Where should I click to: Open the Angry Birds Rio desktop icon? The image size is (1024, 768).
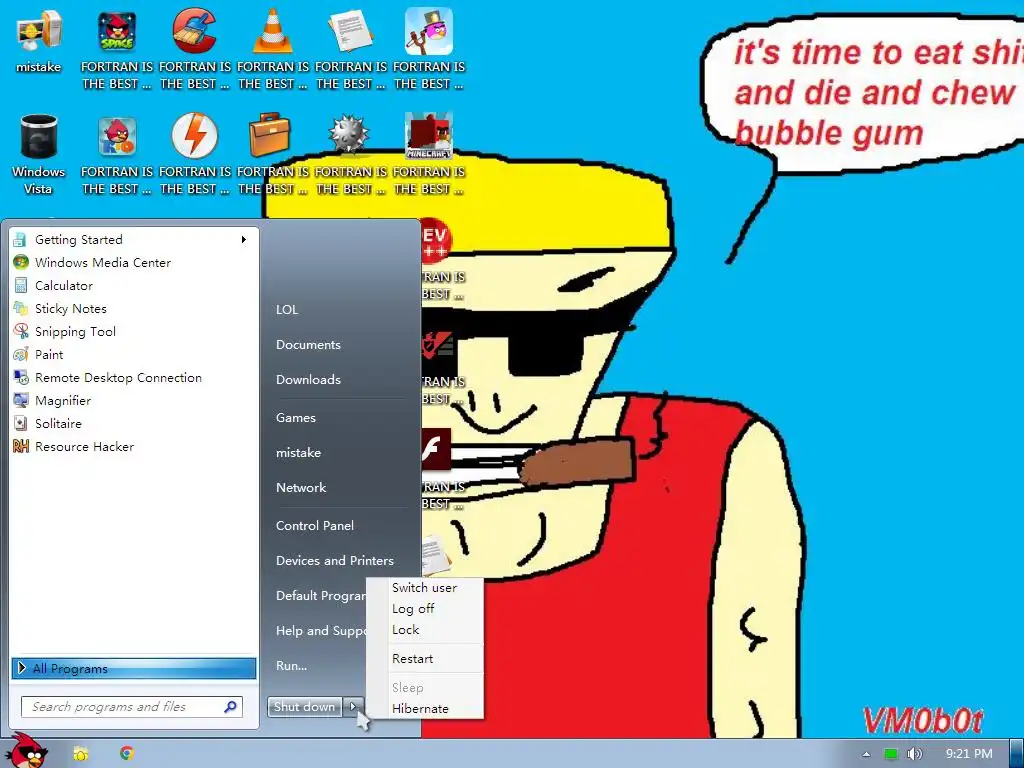coord(116,136)
